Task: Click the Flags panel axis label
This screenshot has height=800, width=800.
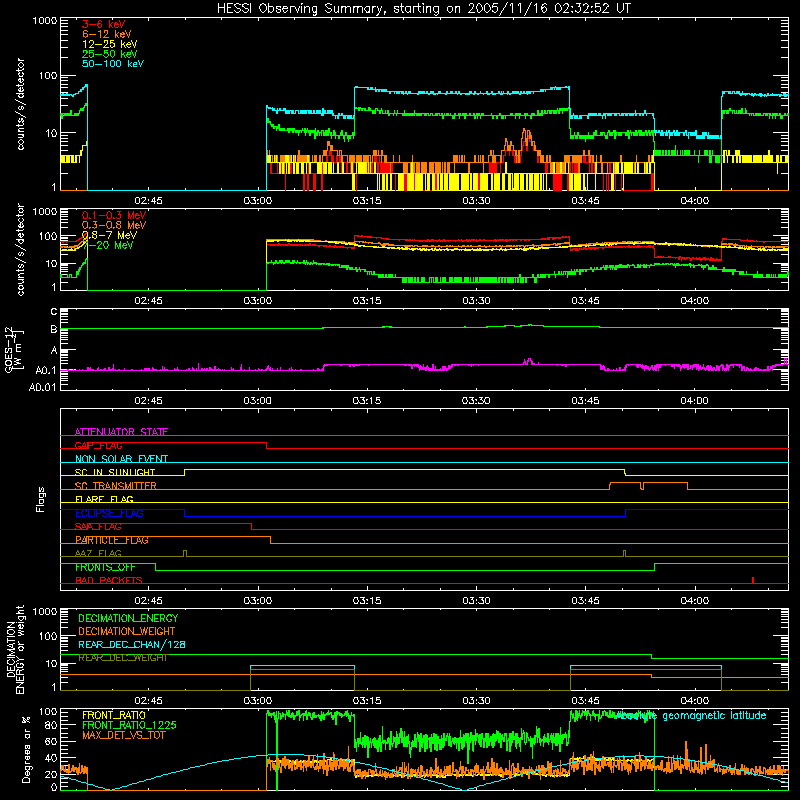Action: pos(41,499)
